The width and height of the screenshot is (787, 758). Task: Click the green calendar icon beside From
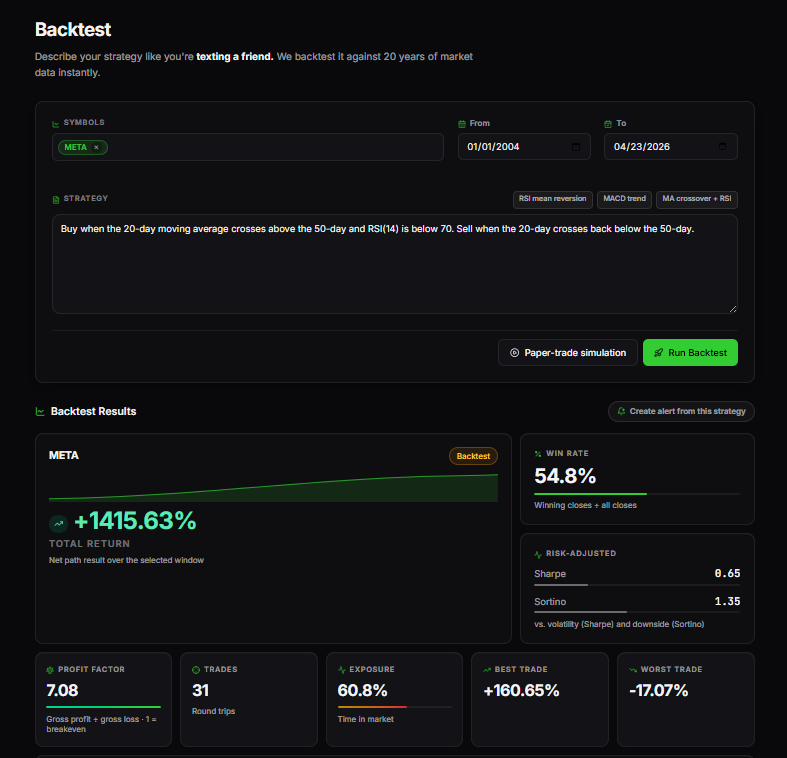click(x=462, y=124)
